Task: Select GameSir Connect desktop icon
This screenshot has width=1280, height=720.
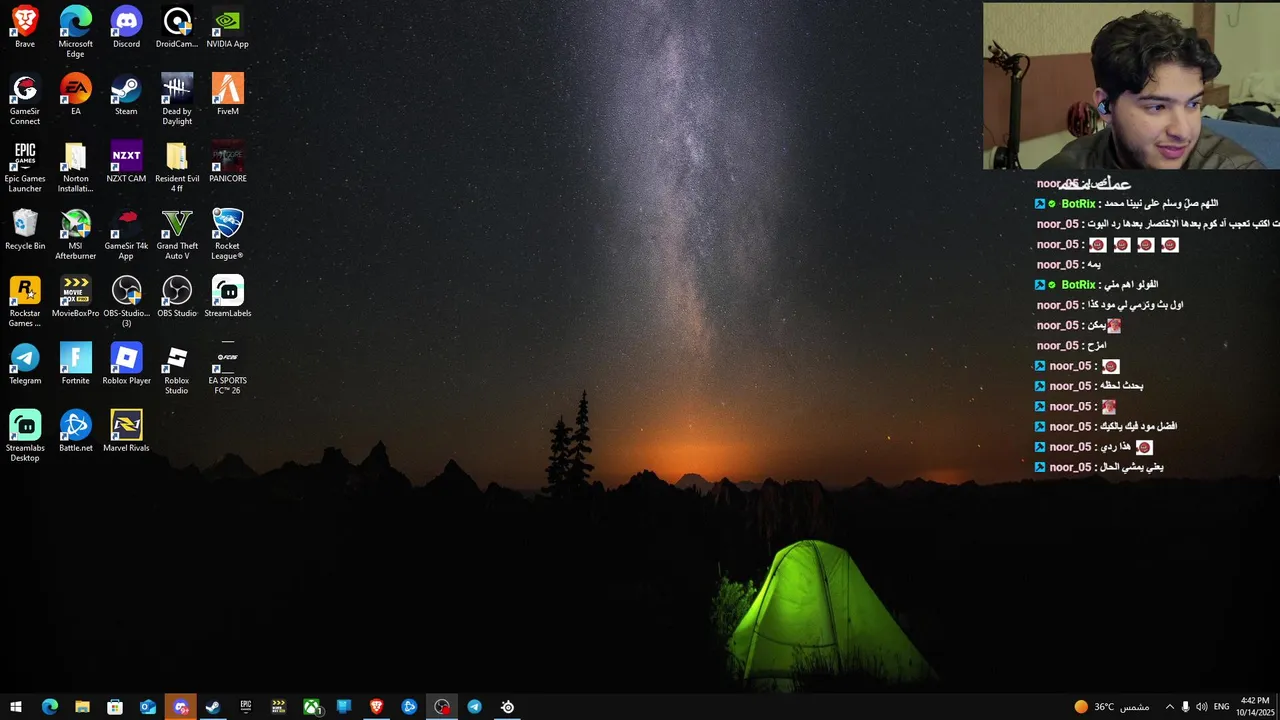Action: [25, 99]
